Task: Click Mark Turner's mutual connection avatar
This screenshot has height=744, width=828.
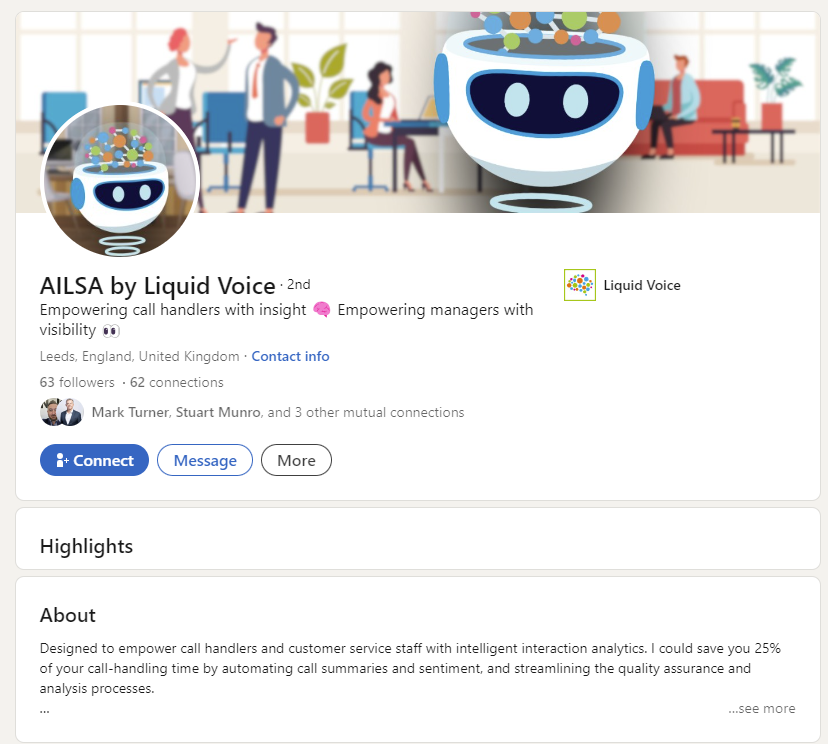Action: [x=51, y=412]
